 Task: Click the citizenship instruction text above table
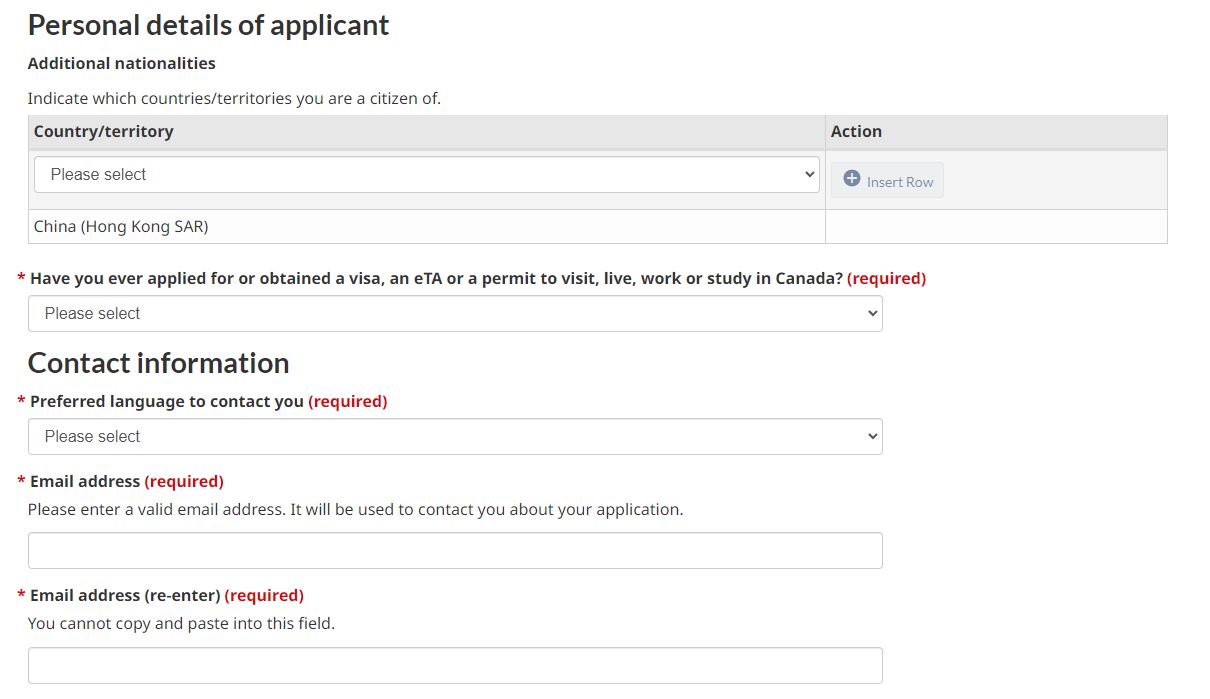(234, 98)
